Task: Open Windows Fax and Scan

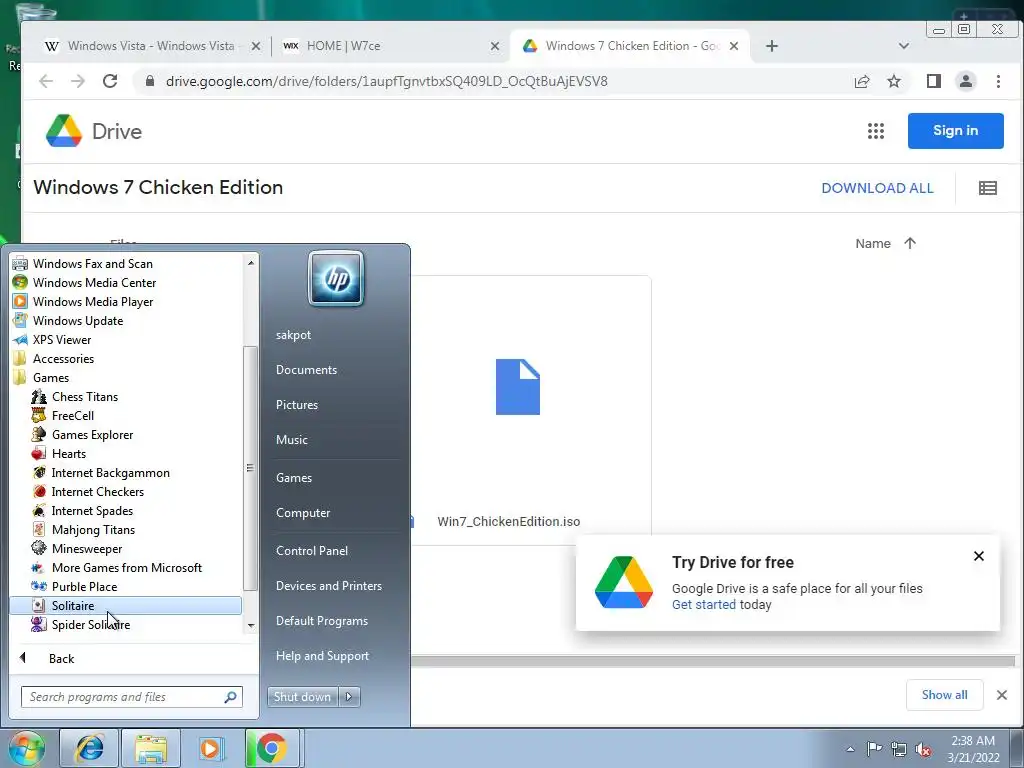Action: tap(93, 263)
